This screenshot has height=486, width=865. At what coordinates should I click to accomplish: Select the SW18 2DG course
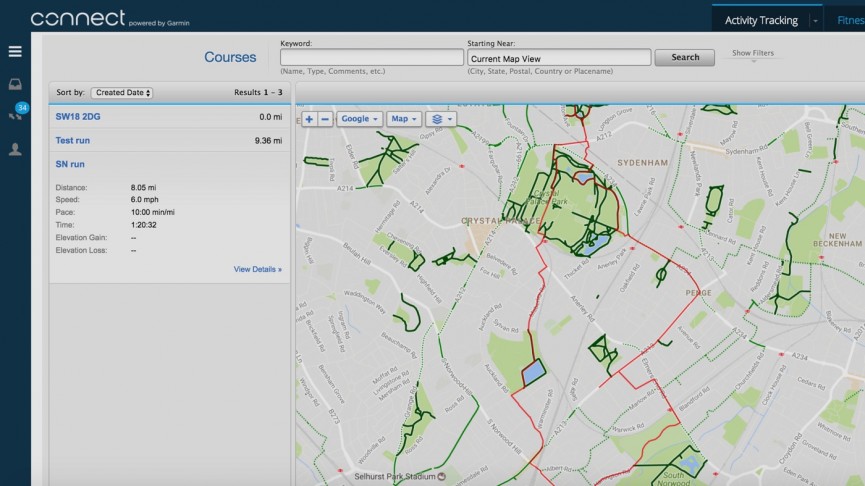[x=77, y=117]
